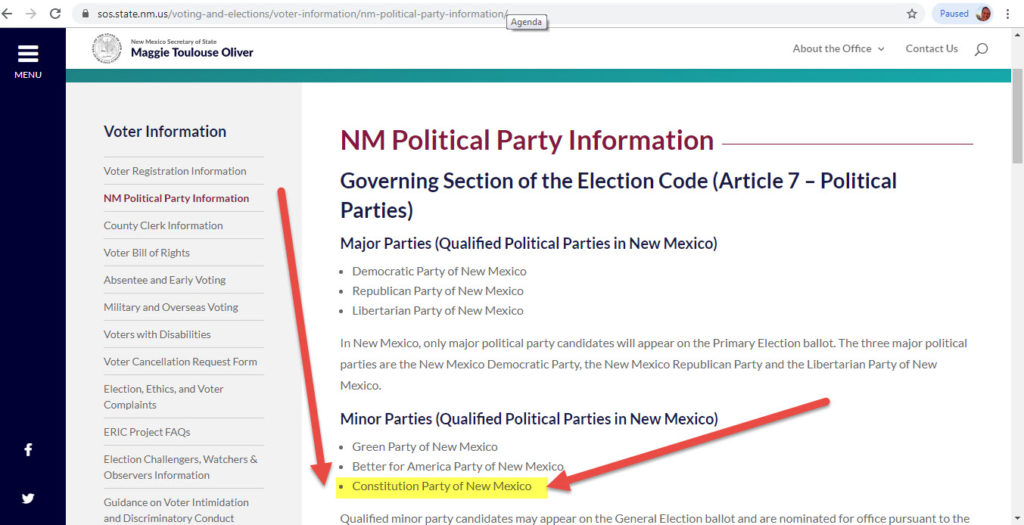Image resolution: width=1024 pixels, height=525 pixels.
Task: Open the Chrome three-dot menu
Action: (x=1008, y=14)
